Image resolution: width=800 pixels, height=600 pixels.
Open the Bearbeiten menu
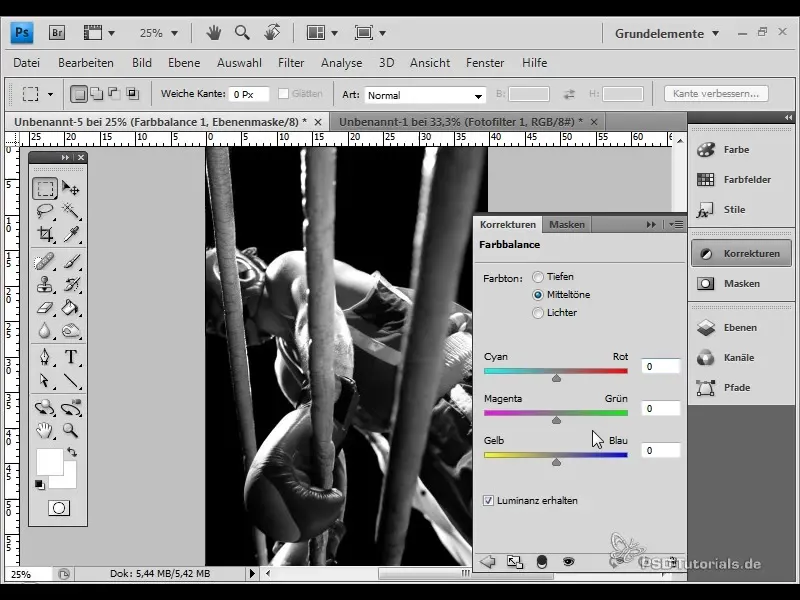click(x=86, y=63)
